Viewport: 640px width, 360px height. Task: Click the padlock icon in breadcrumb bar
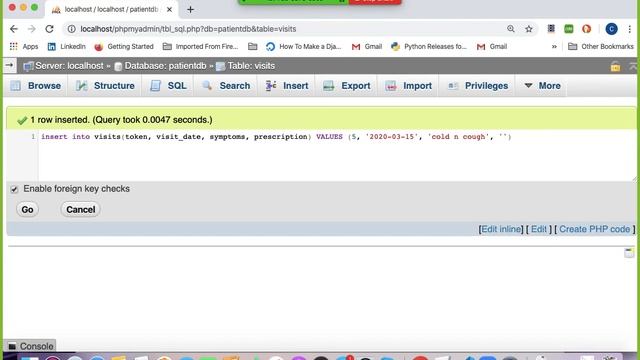[x=615, y=66]
